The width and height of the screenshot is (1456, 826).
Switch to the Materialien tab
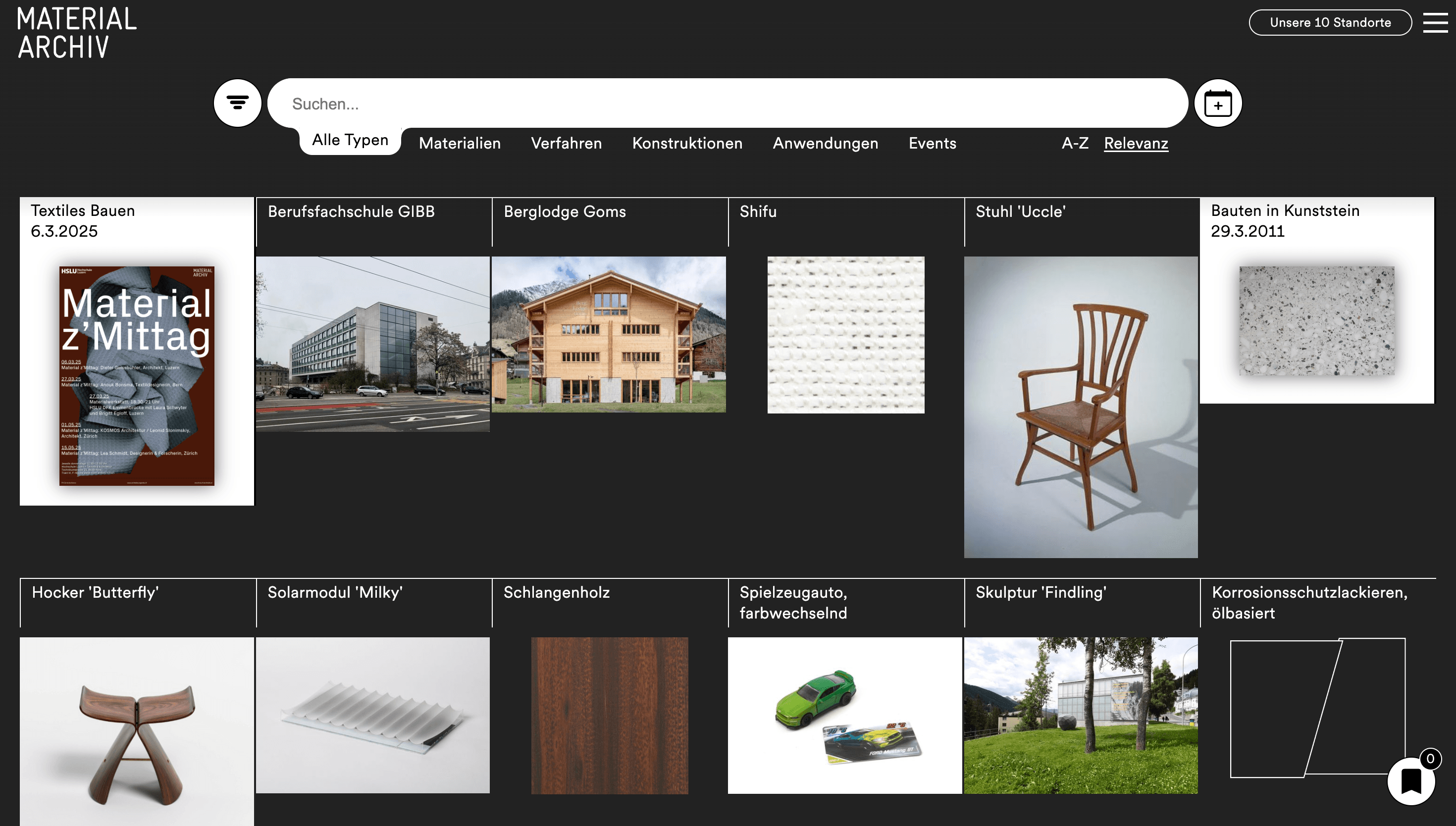pos(460,144)
